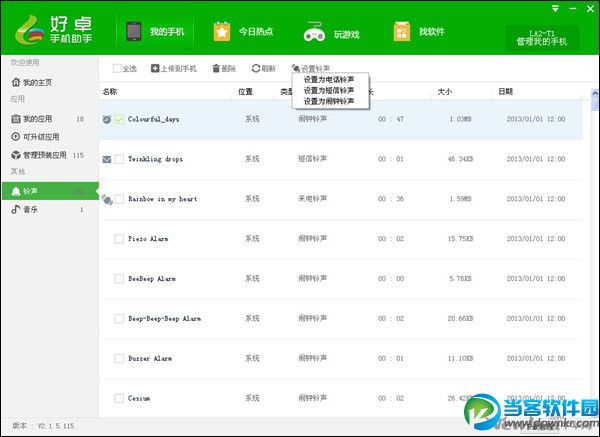Check the Twinkling drops checkbox
This screenshot has width=600, height=437.
point(119,159)
